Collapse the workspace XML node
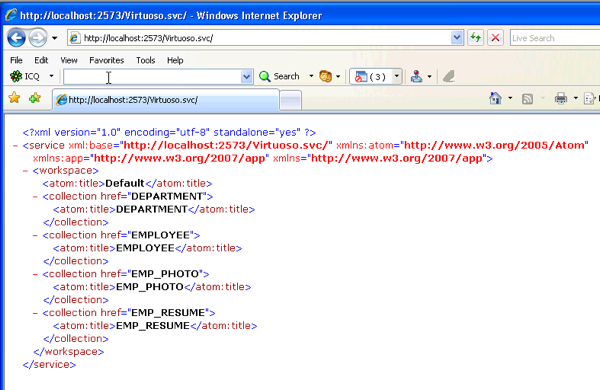This screenshot has height=390, width=600. 25,171
